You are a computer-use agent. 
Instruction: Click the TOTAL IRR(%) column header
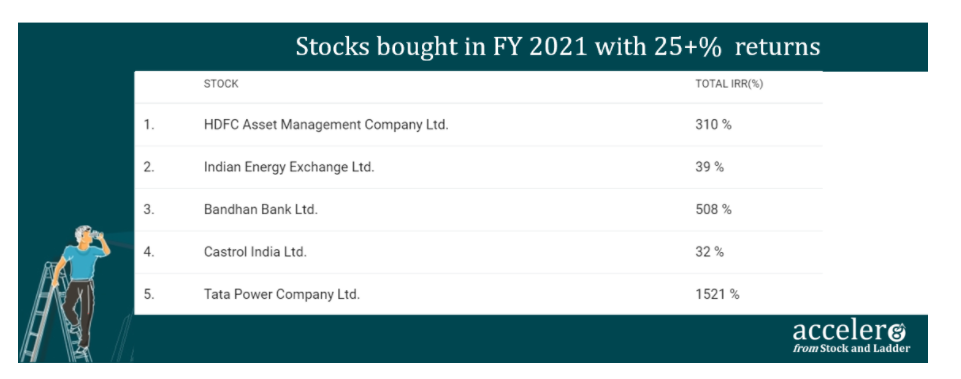[729, 84]
